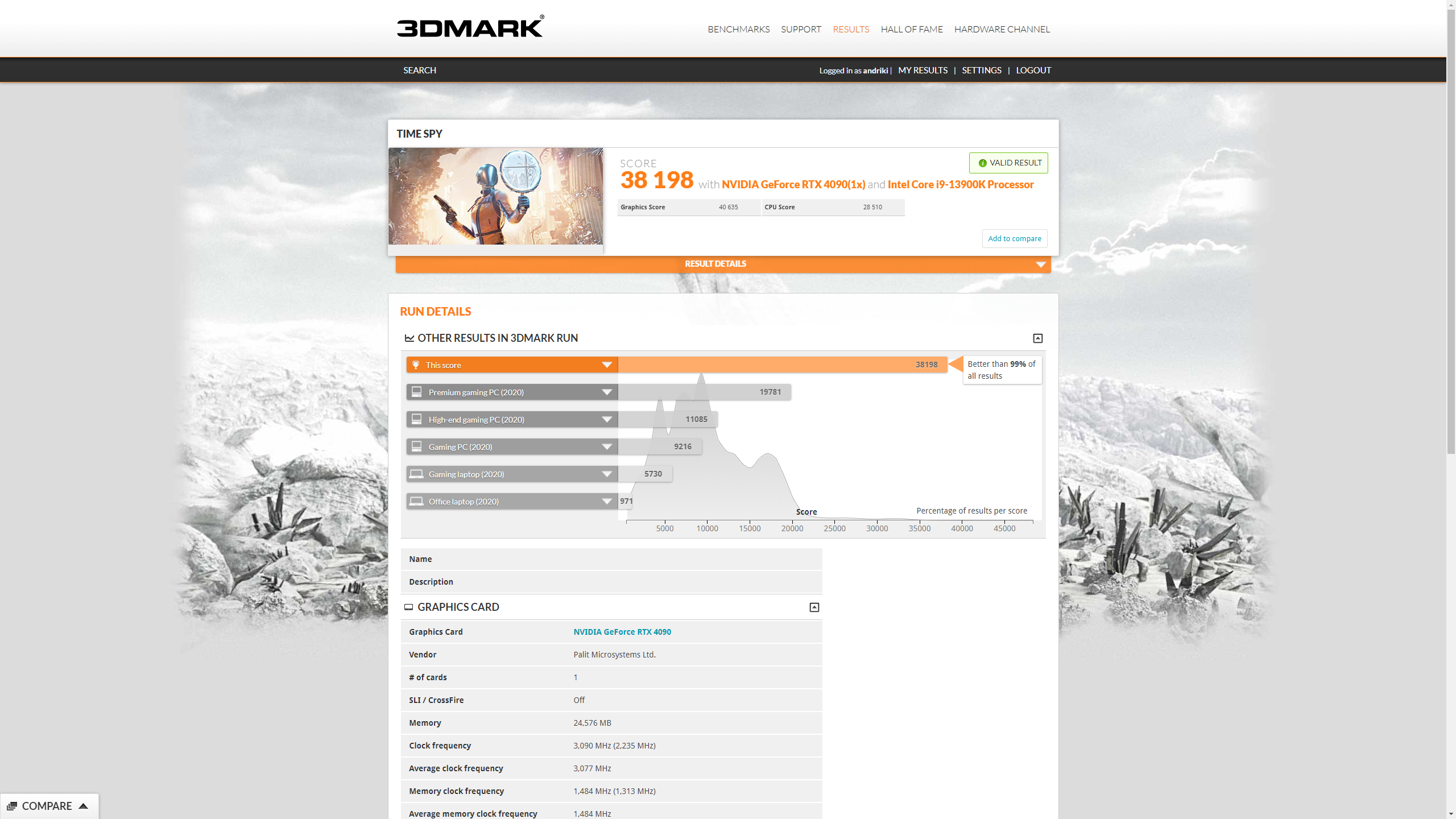Click the laptop icon beside Gaming laptop (2020)

point(417,474)
